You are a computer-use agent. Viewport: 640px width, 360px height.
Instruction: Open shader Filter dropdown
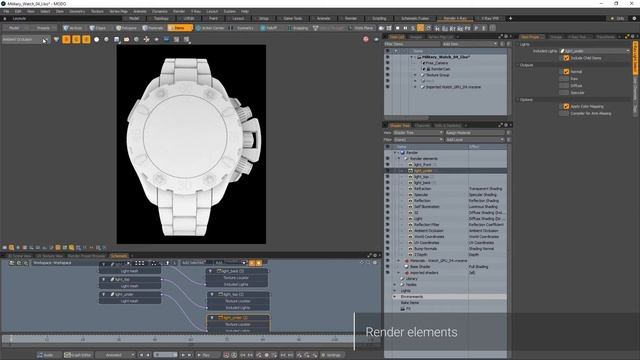[418, 140]
